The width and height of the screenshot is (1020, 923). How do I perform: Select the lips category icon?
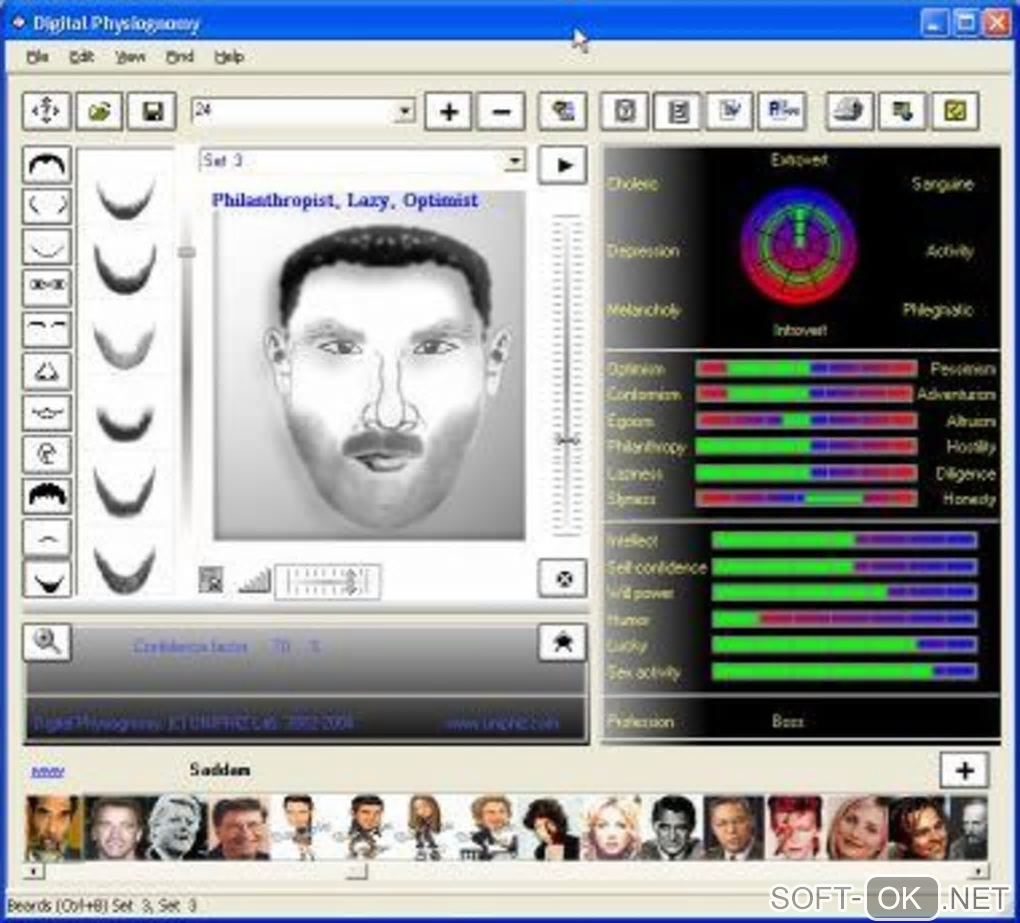coord(46,412)
